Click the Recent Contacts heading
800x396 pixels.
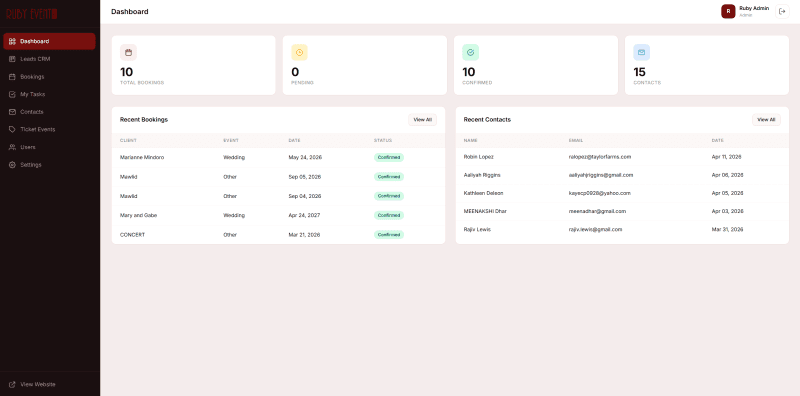(x=487, y=120)
